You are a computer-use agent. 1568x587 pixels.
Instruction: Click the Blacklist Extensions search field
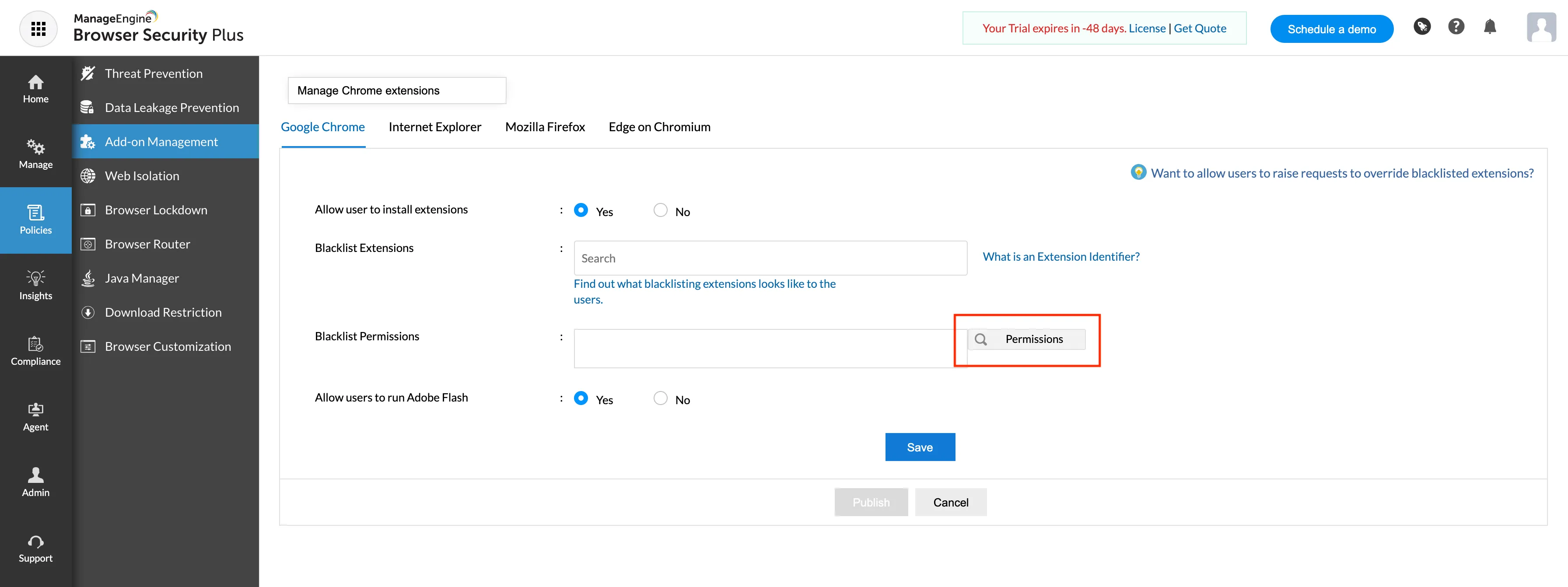click(x=770, y=258)
